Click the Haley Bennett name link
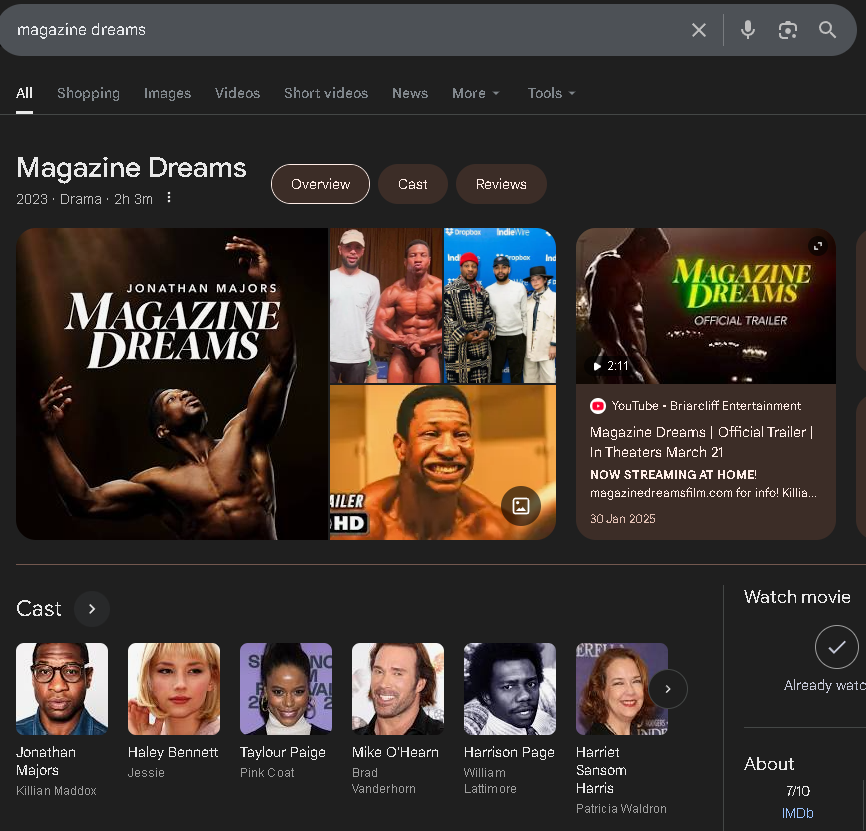Viewport: 866px width, 831px height. [x=173, y=752]
